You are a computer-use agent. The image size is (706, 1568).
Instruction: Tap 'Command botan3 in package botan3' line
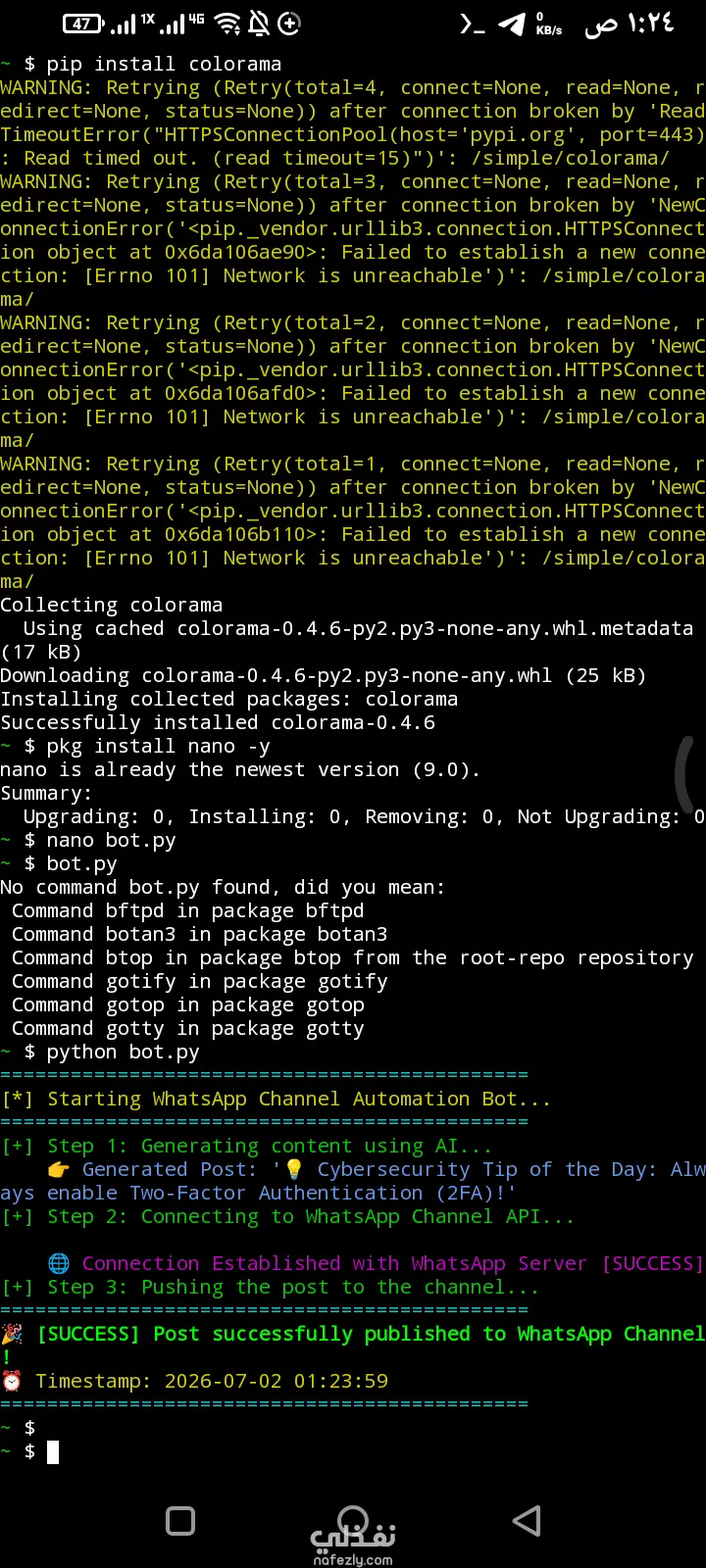click(200, 934)
